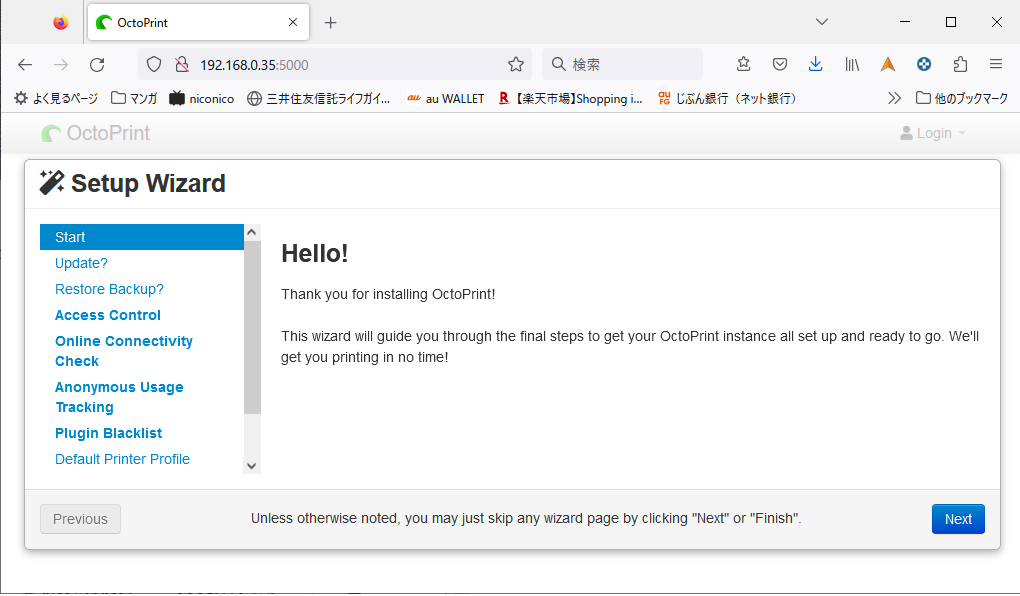1020x596 pixels.
Task: Close the OctoPrint browser tab
Action: pyautogui.click(x=293, y=22)
